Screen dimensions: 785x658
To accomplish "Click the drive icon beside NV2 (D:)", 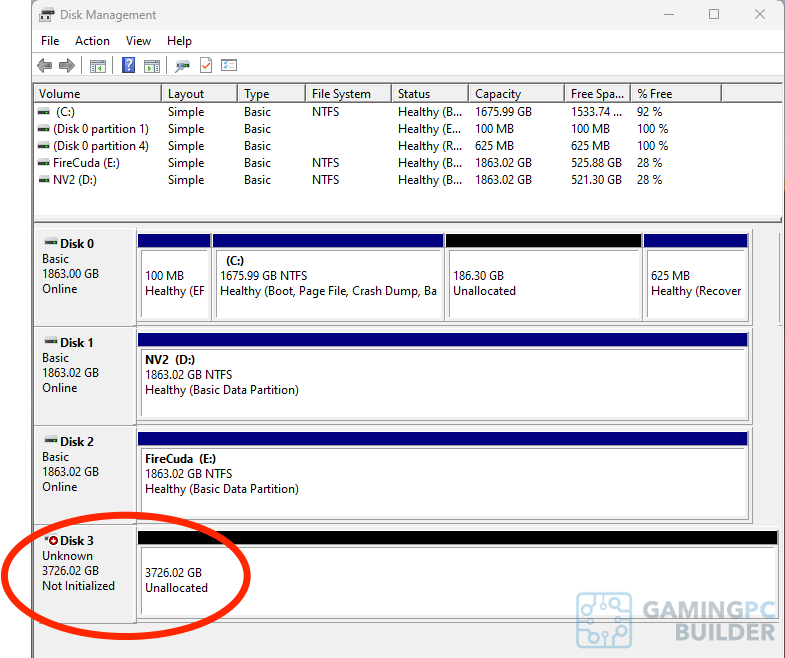I will pos(44,180).
